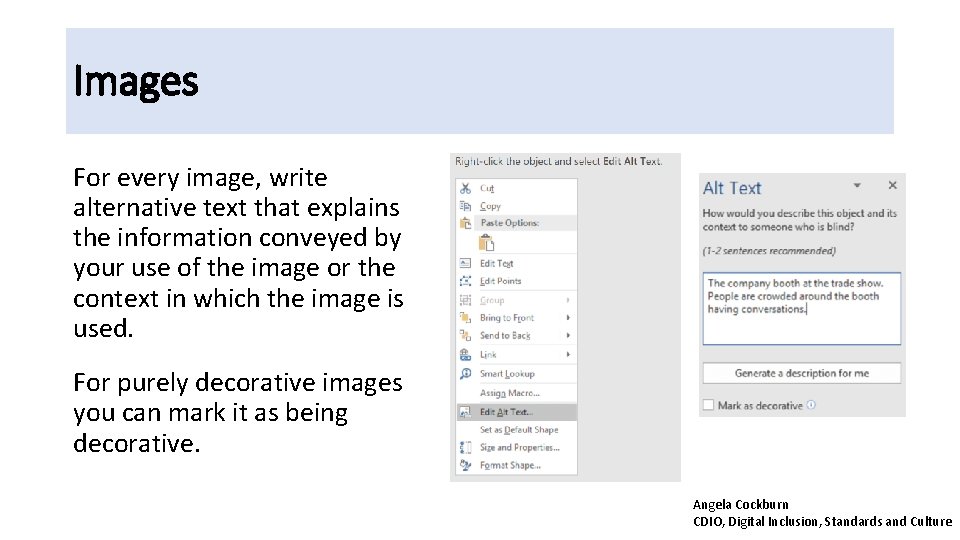
Task: Click the Alt Text pane heading
Action: pos(732,188)
